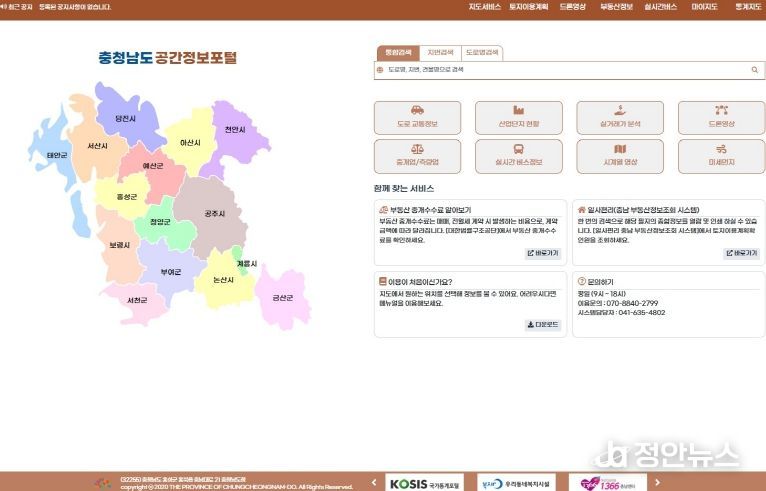Select 예산군 on the map
766x491 pixels.
[153, 166]
